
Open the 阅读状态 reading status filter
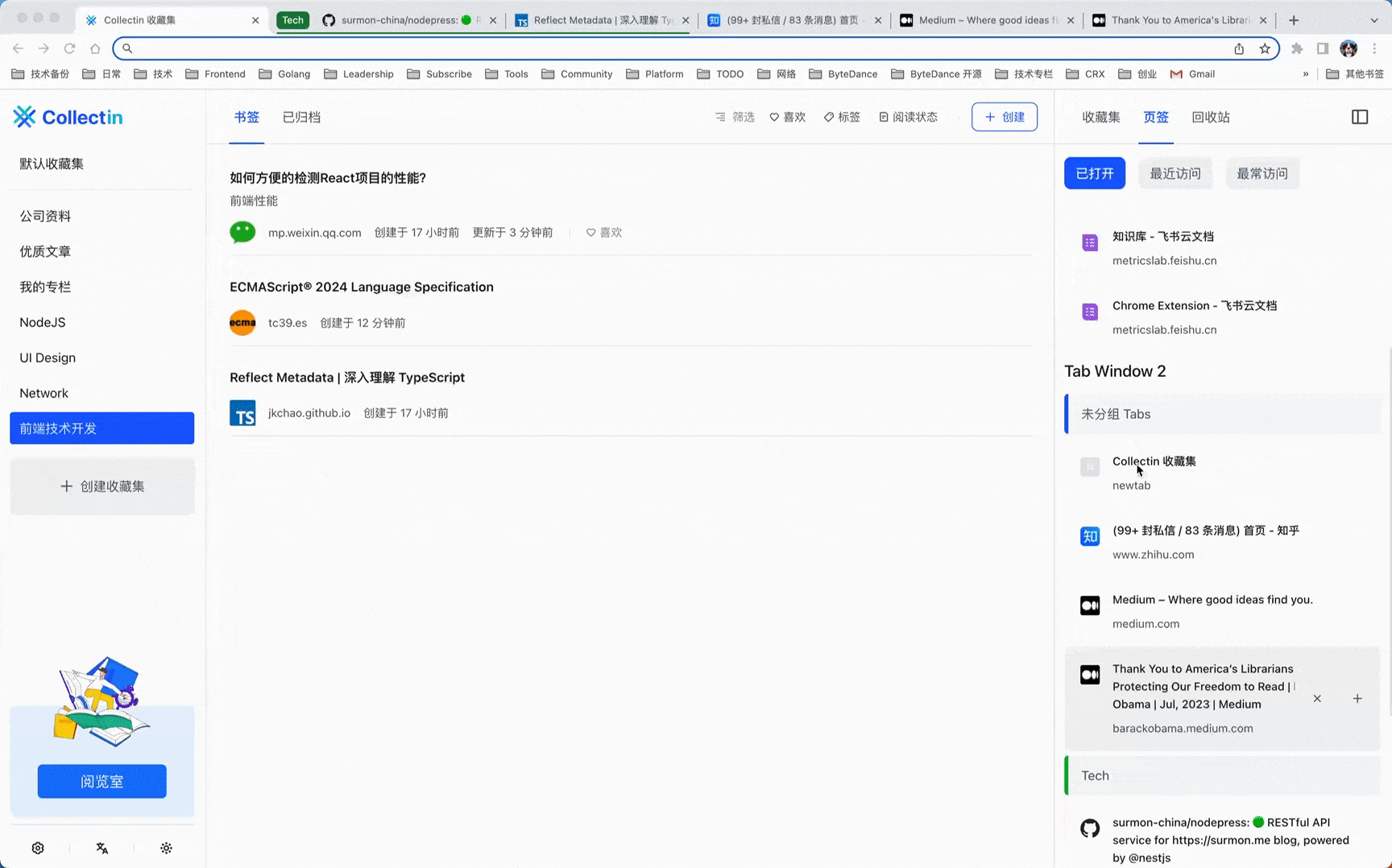click(908, 117)
